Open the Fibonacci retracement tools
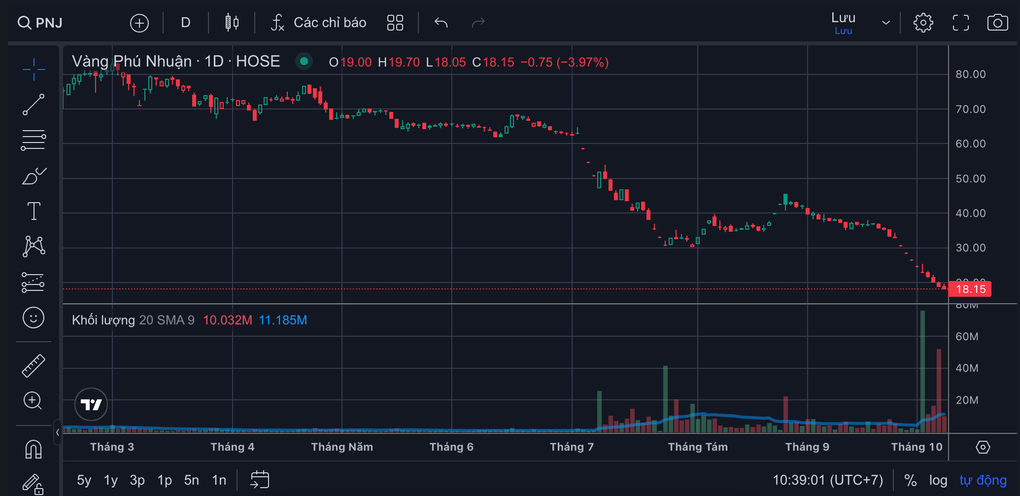This screenshot has width=1020, height=496. 33,140
